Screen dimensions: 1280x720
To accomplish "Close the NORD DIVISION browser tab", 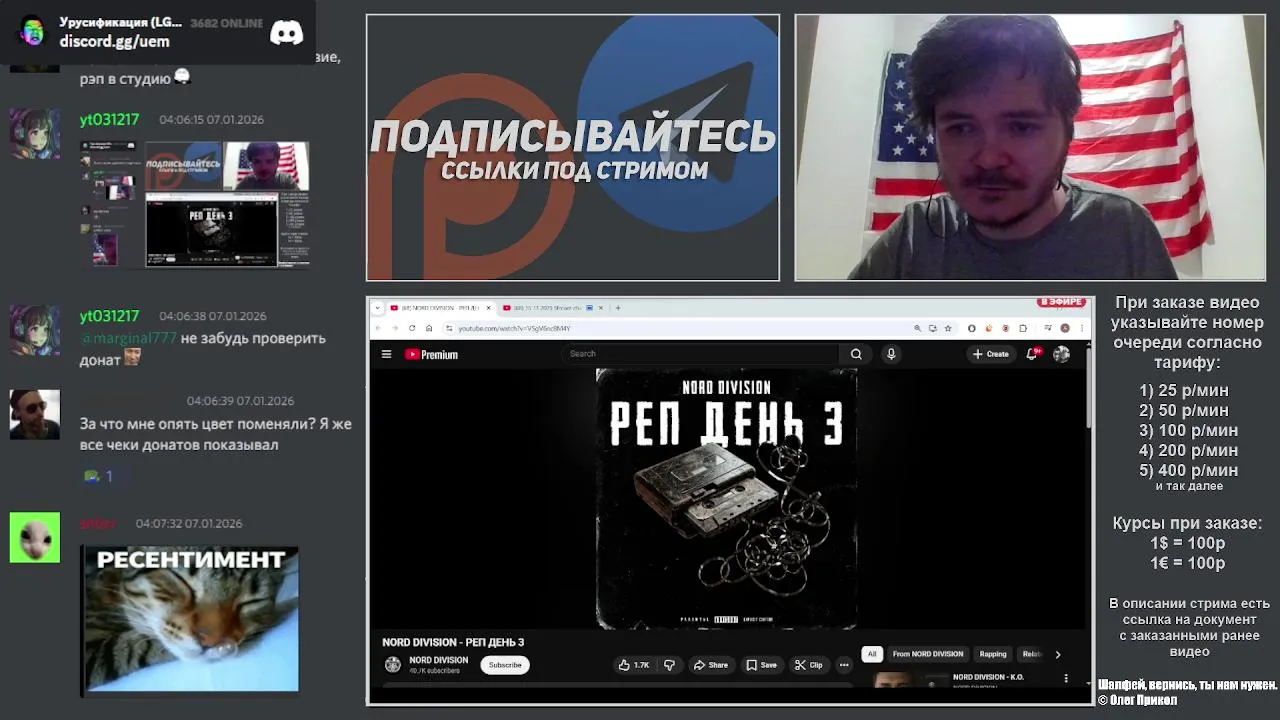I will tap(489, 308).
